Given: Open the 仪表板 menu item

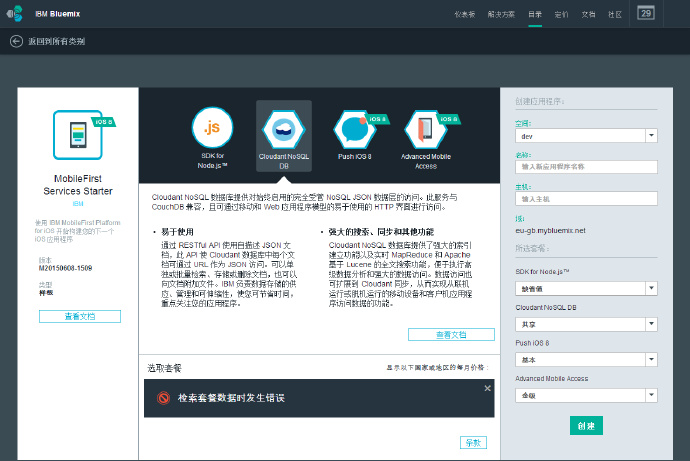Looking at the screenshot, I should pyautogui.click(x=465, y=15).
